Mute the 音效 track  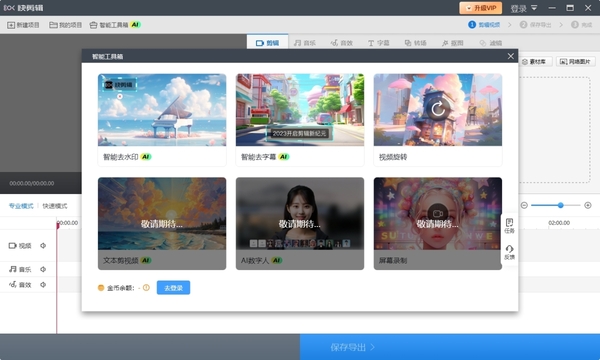[43, 285]
